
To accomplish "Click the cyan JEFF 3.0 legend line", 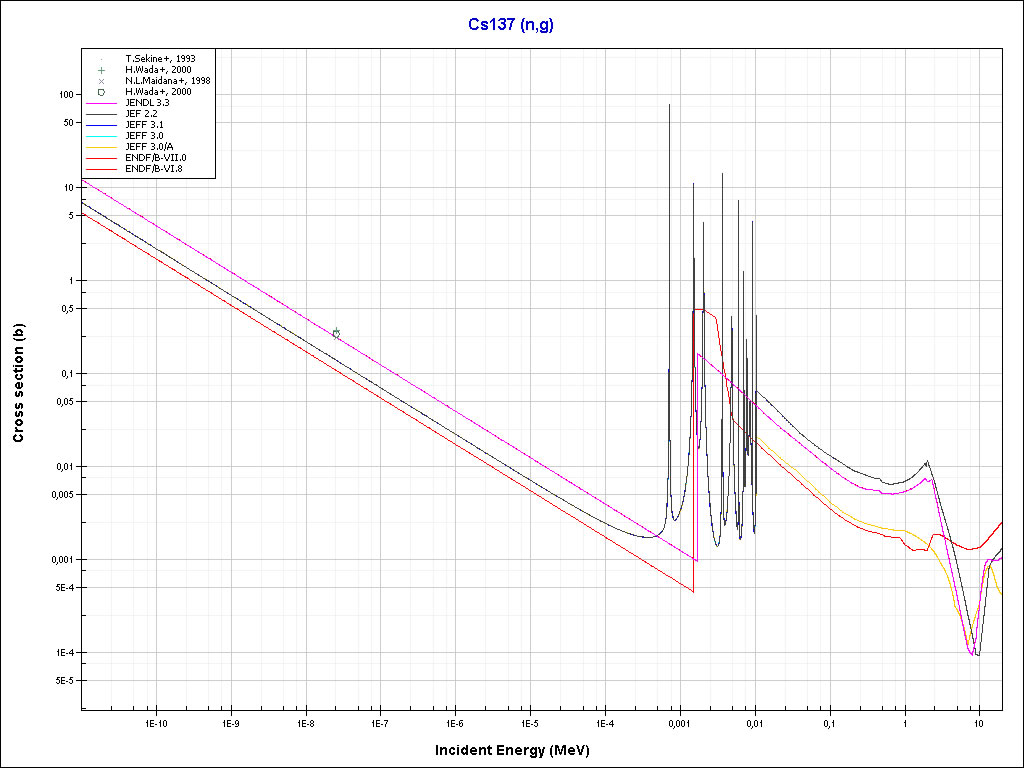I will click(102, 135).
